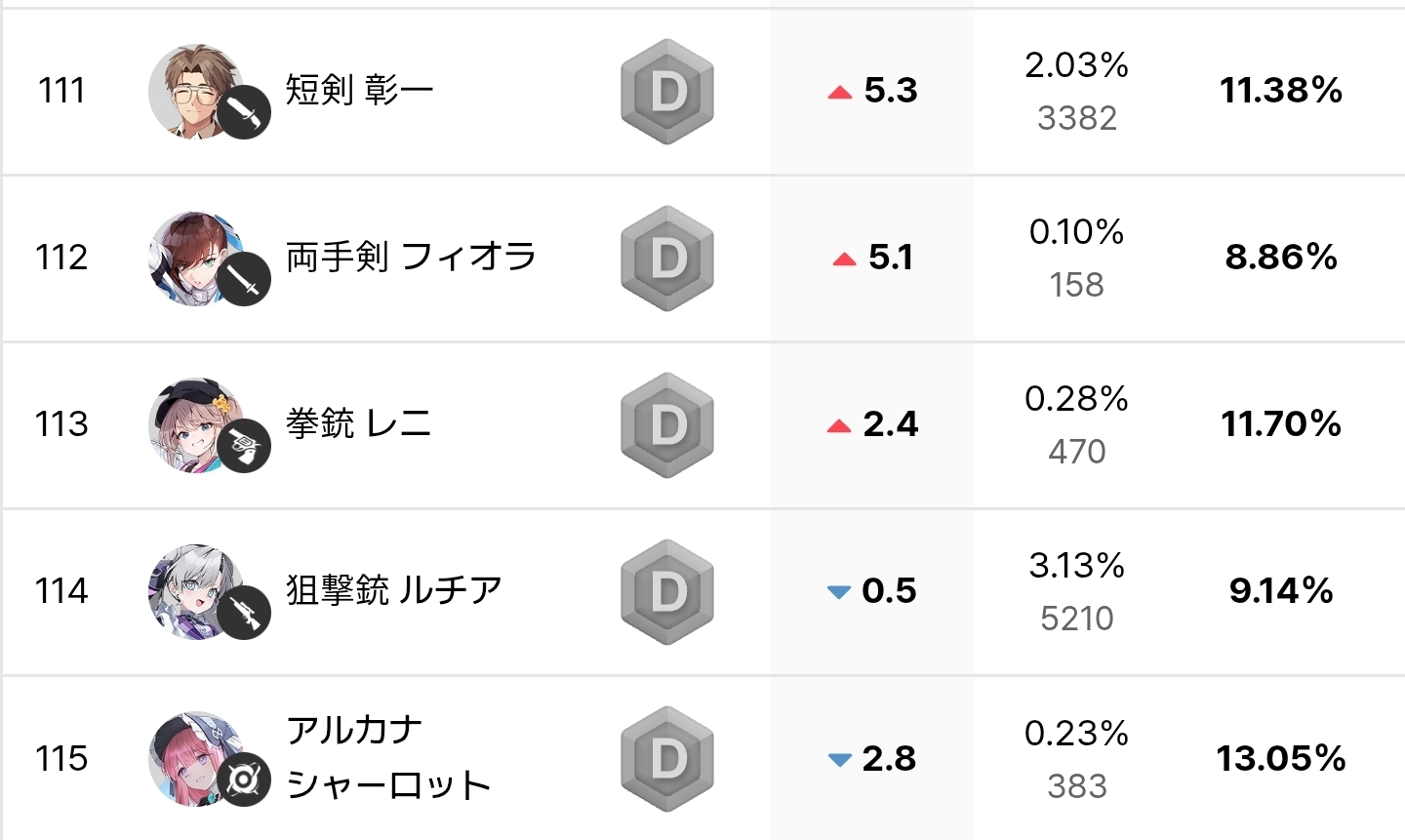Viewport: 1405px width, 840px height.
Task: Open the 両手剣 フィオラ name link
Action: pyautogui.click(x=411, y=258)
